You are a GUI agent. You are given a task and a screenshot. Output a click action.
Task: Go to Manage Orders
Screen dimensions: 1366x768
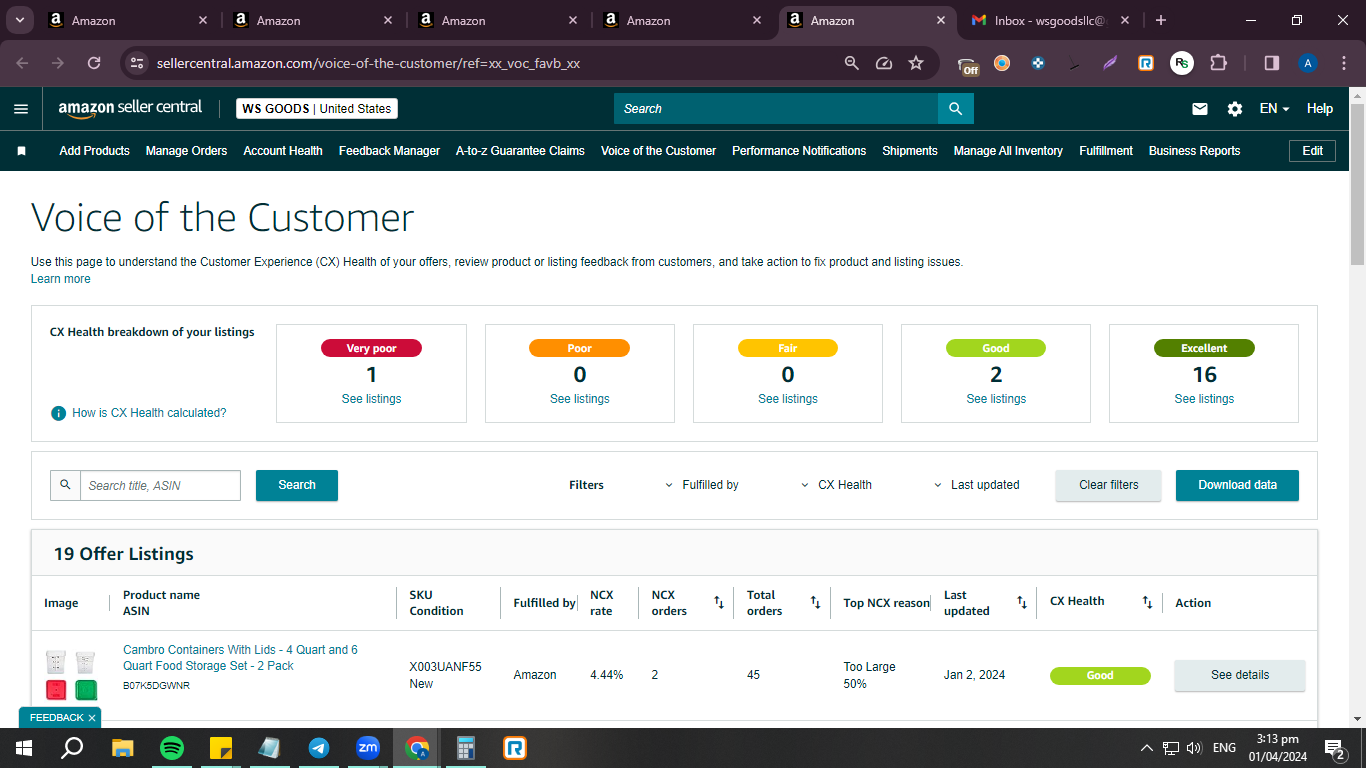(x=187, y=151)
